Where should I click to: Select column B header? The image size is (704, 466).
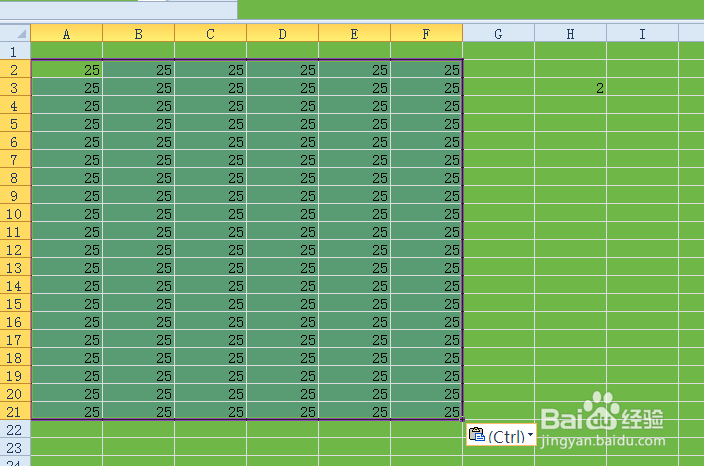pyautogui.click(x=138, y=33)
